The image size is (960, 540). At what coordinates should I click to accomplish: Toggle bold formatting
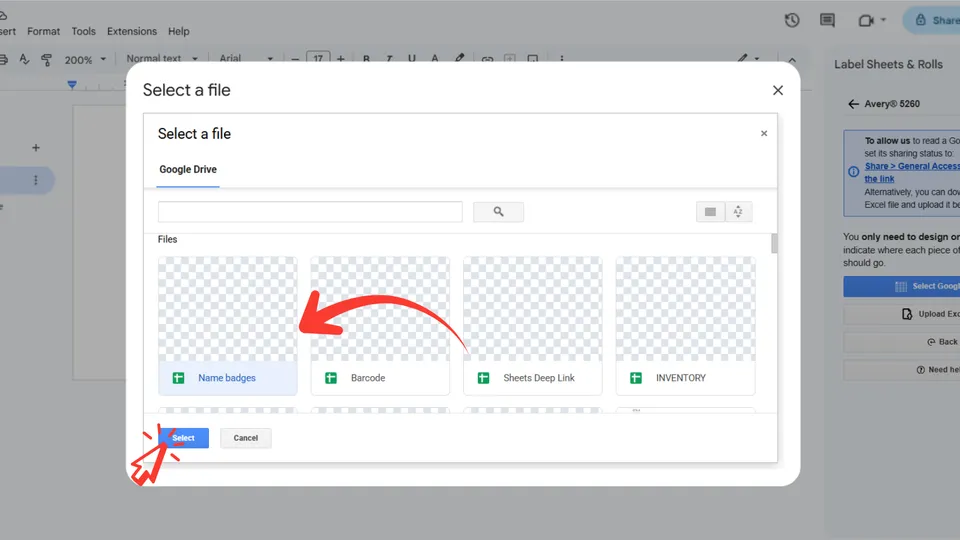click(366, 59)
